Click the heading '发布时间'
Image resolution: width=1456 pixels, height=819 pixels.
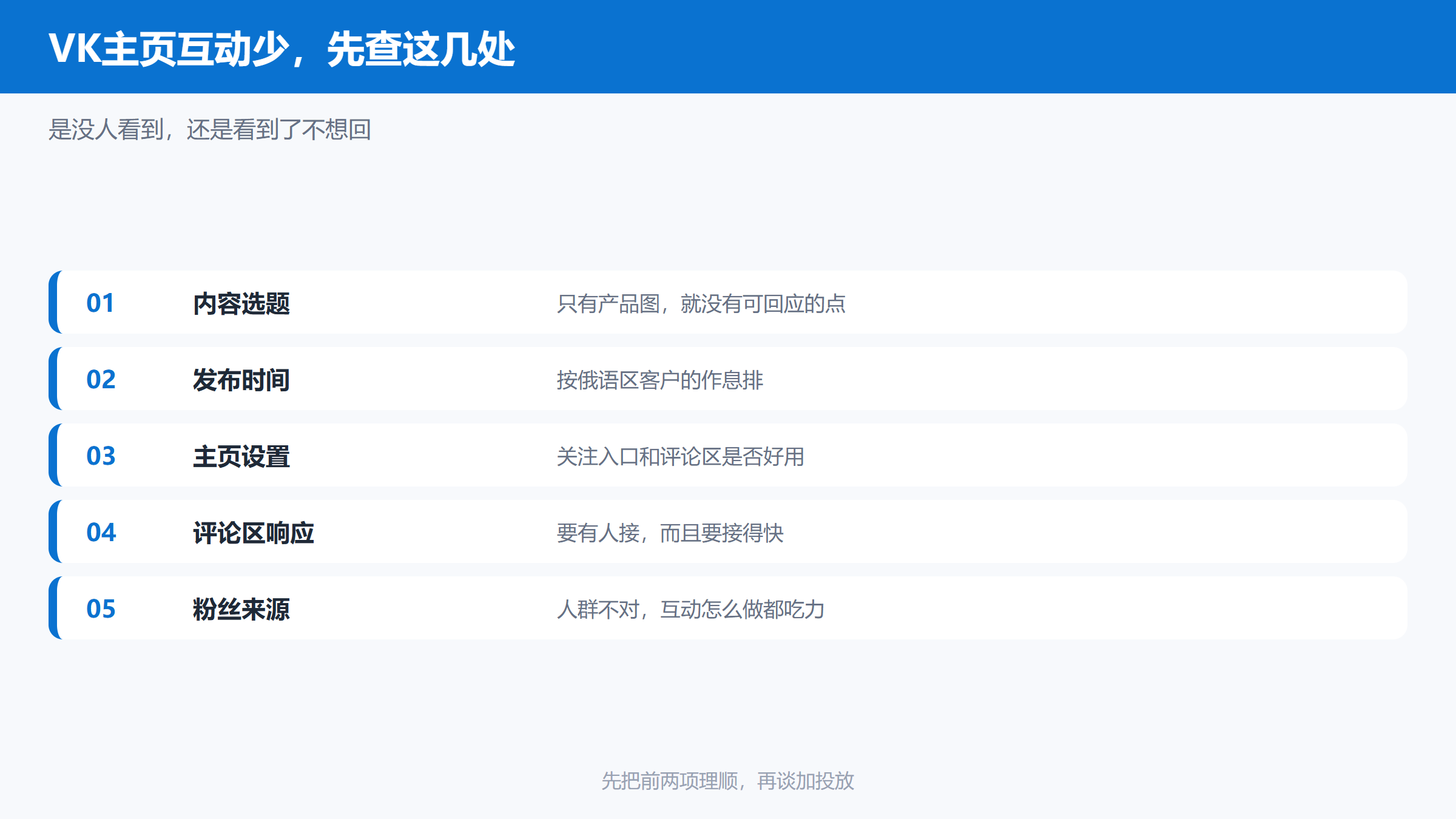(x=241, y=380)
